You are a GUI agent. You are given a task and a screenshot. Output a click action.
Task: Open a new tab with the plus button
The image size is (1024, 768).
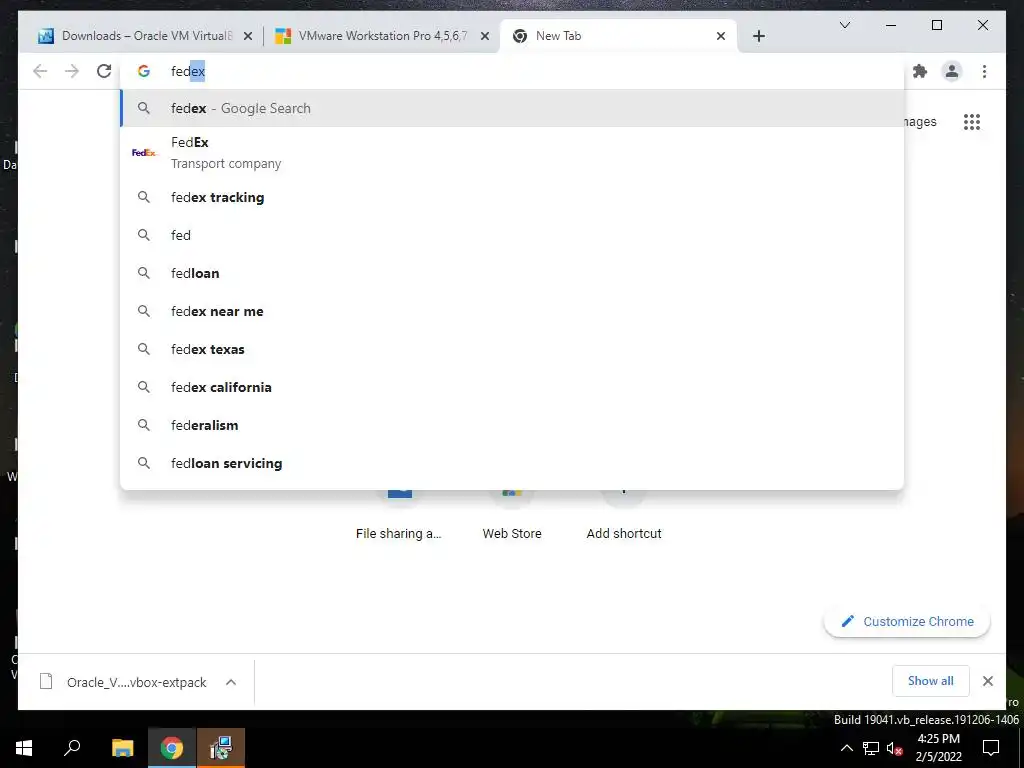pyautogui.click(x=758, y=36)
